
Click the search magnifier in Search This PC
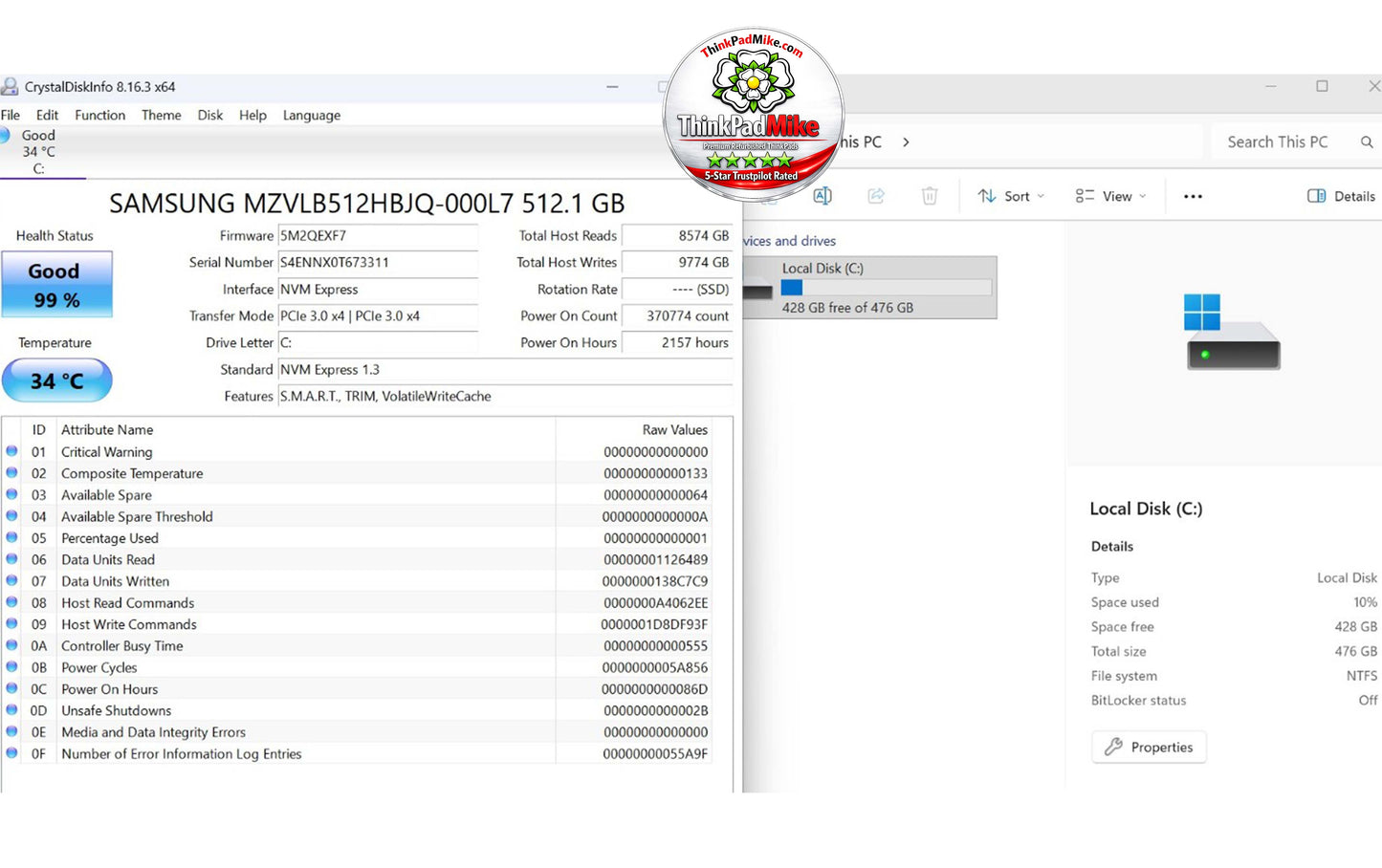[x=1367, y=141]
